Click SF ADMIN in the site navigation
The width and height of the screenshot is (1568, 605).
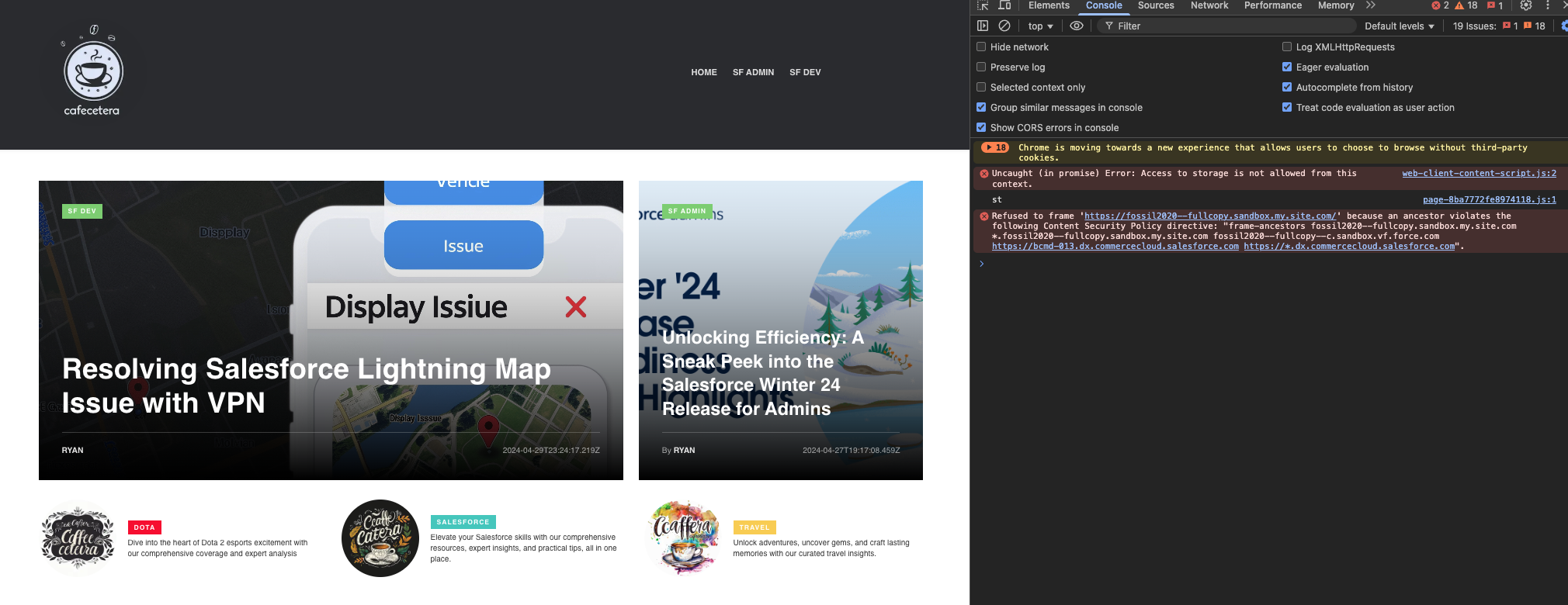point(753,72)
